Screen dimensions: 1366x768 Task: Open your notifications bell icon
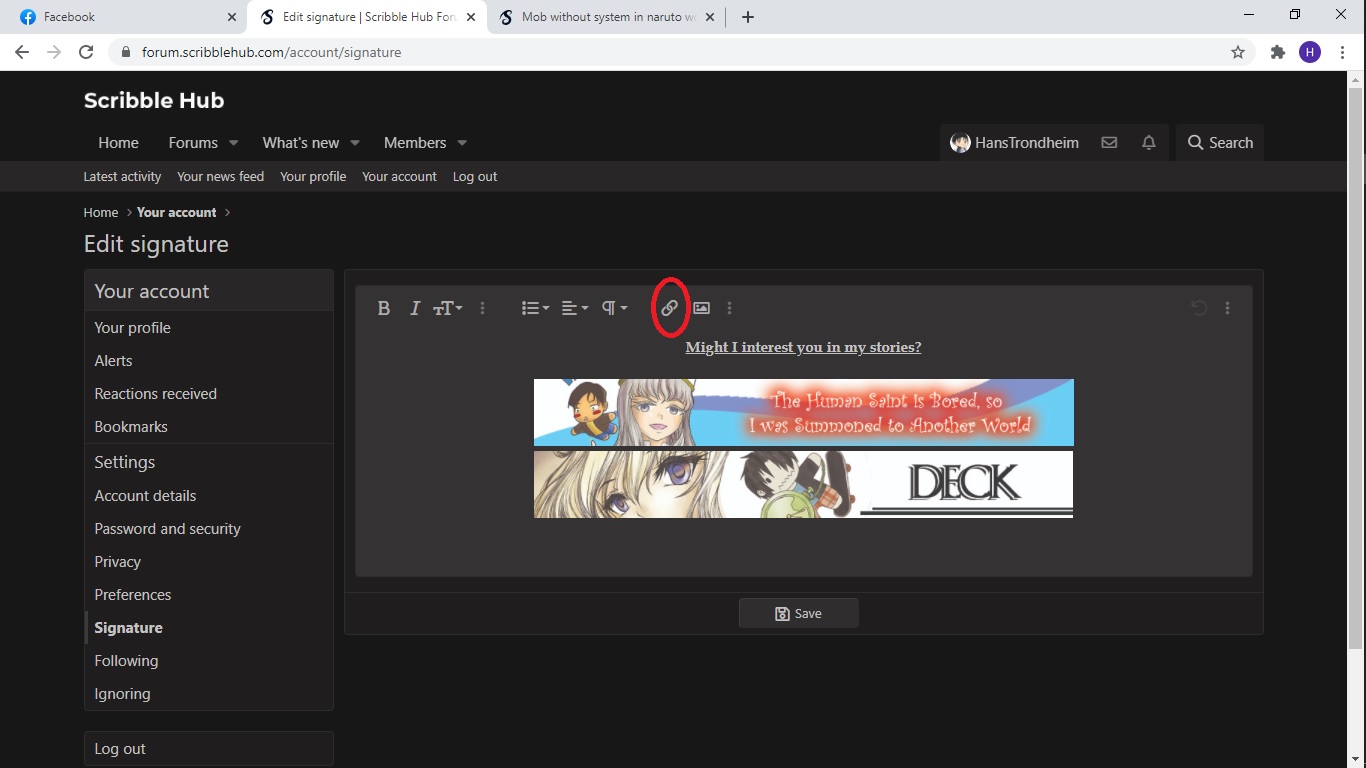pos(1148,142)
